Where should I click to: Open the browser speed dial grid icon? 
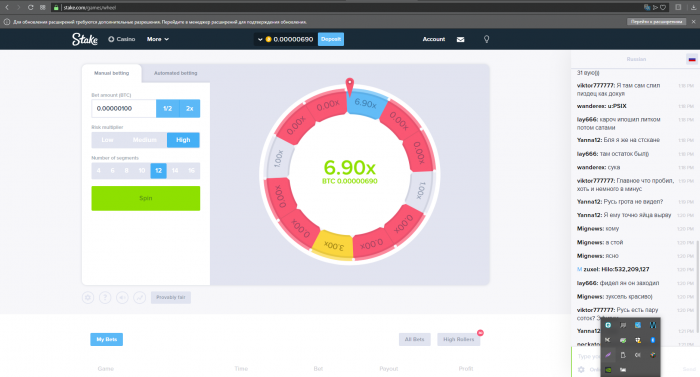coord(42,7)
